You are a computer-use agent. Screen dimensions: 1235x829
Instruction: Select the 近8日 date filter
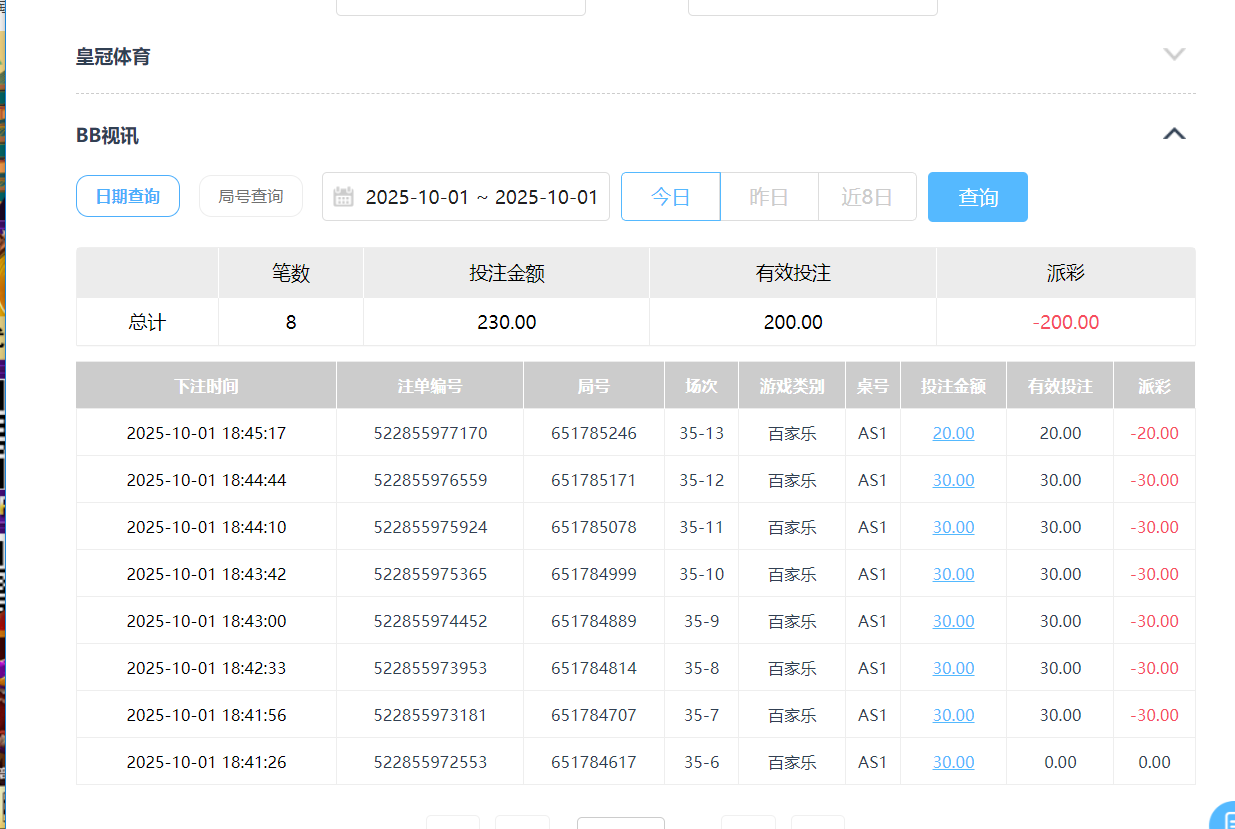(867, 196)
